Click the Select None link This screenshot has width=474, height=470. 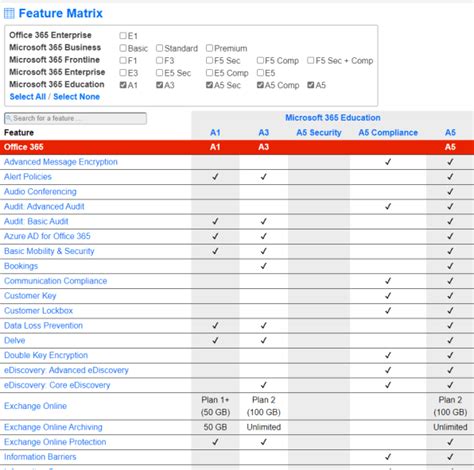click(76, 97)
